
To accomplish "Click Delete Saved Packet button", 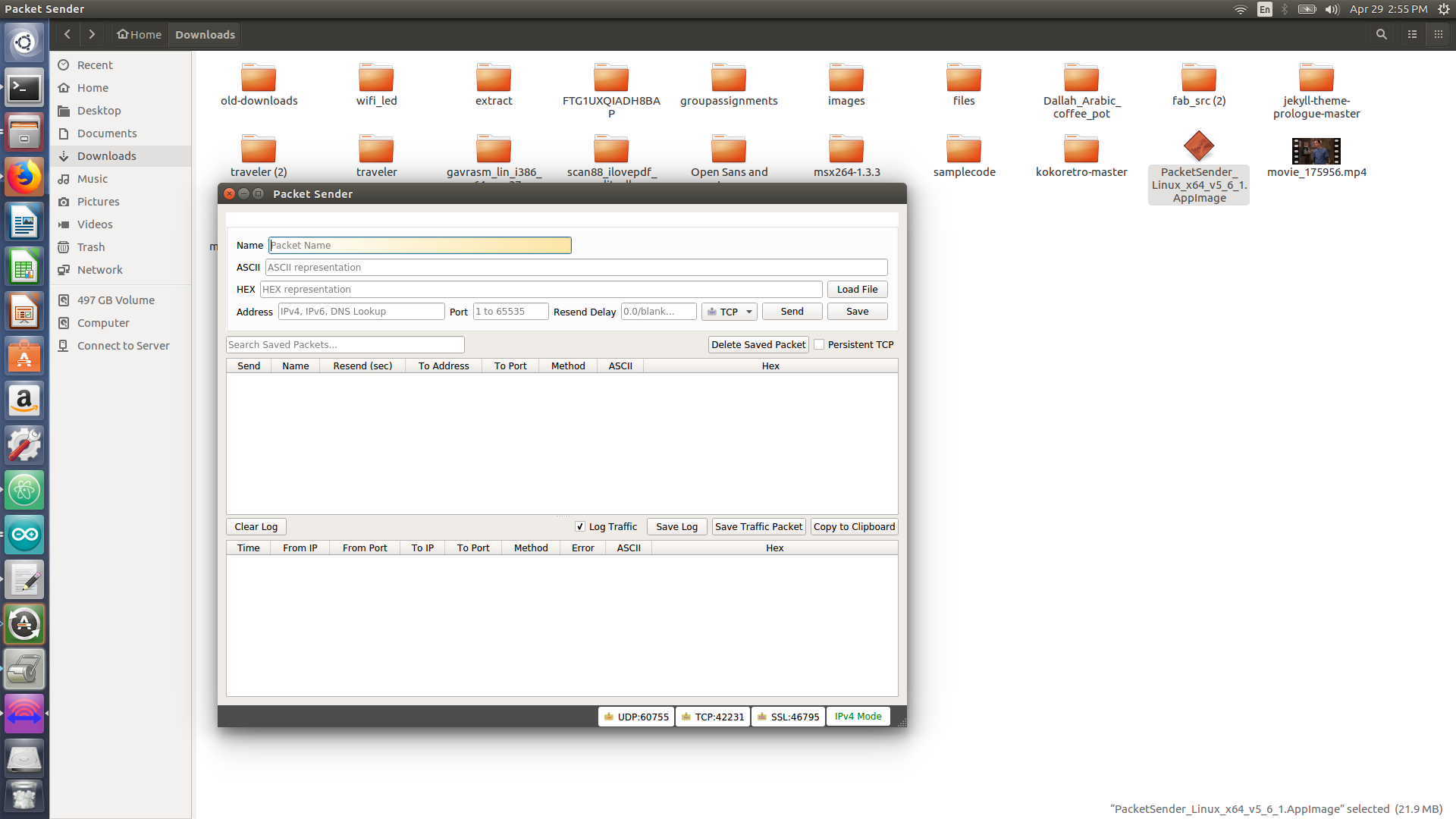I will 758,344.
